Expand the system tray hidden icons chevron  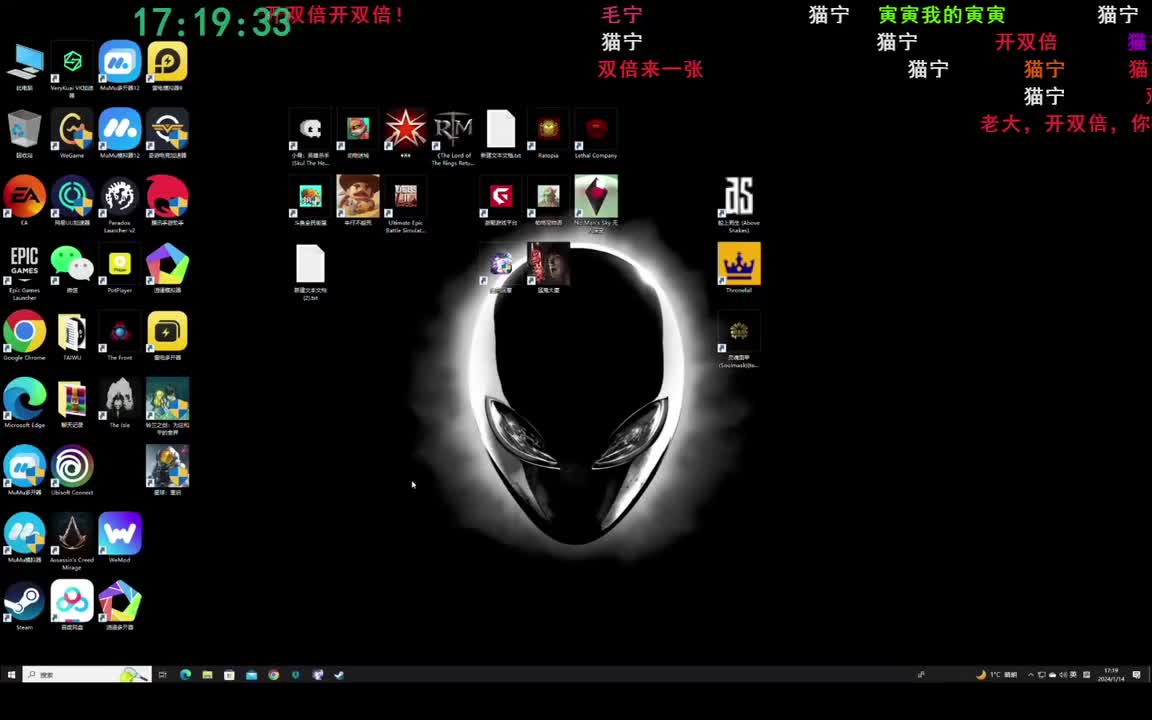coord(1031,674)
